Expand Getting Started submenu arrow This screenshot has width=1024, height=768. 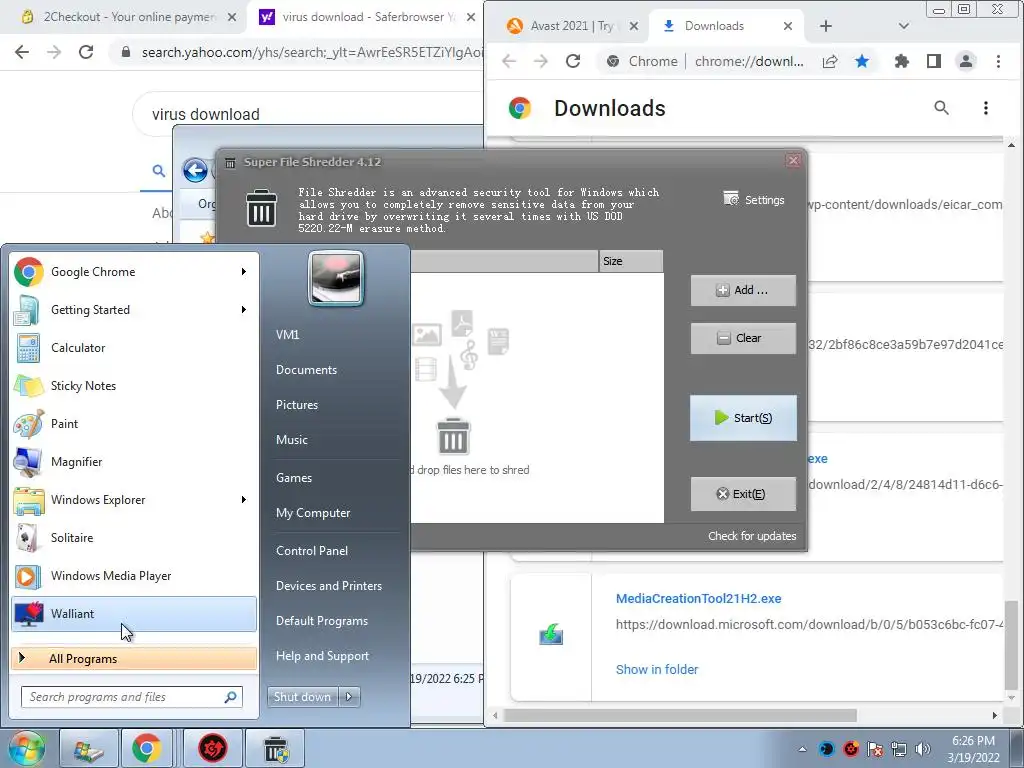coord(244,310)
